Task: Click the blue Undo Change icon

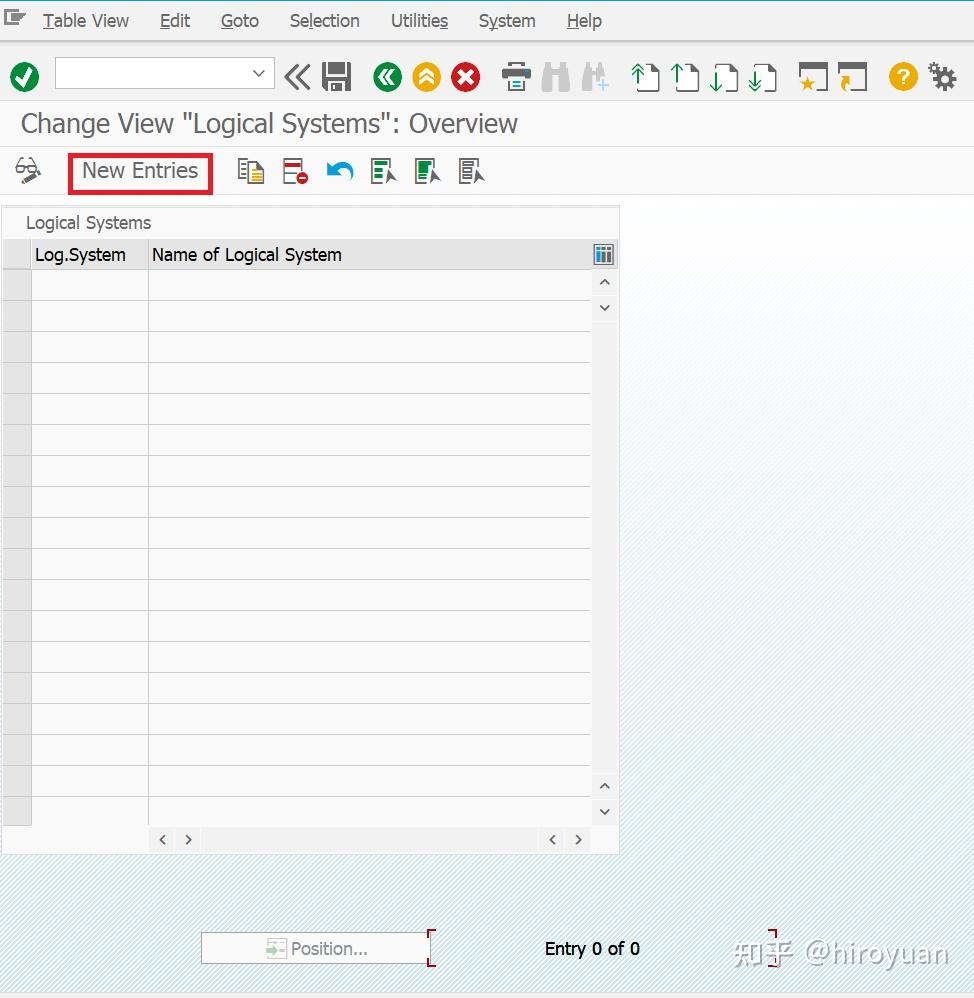Action: [x=339, y=171]
